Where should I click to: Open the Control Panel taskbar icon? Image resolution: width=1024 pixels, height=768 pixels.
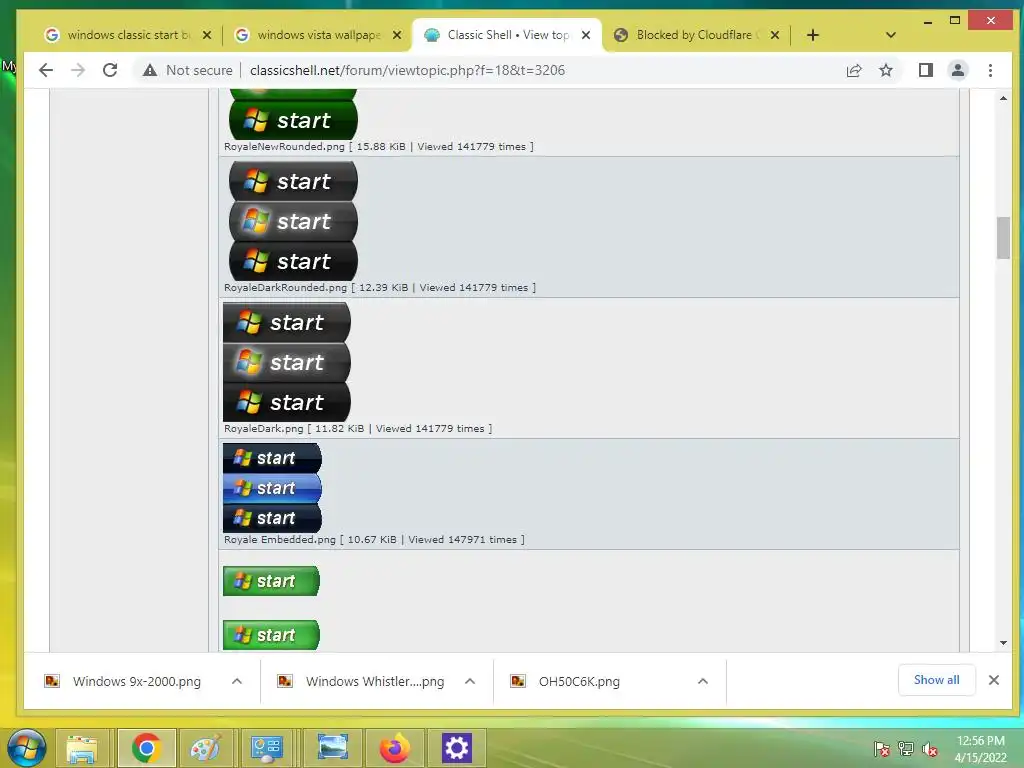266,748
